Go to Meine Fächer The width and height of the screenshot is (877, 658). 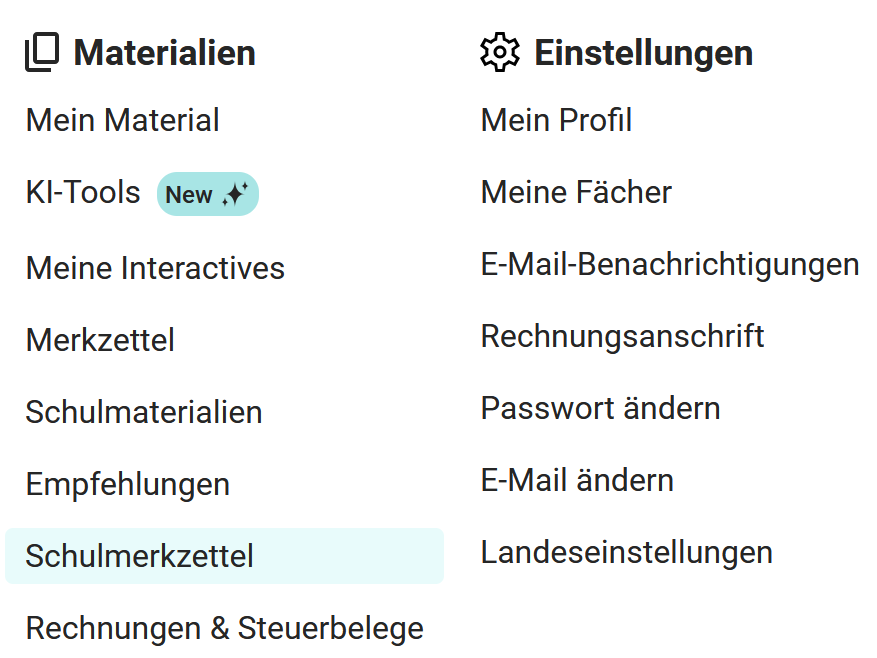(576, 192)
